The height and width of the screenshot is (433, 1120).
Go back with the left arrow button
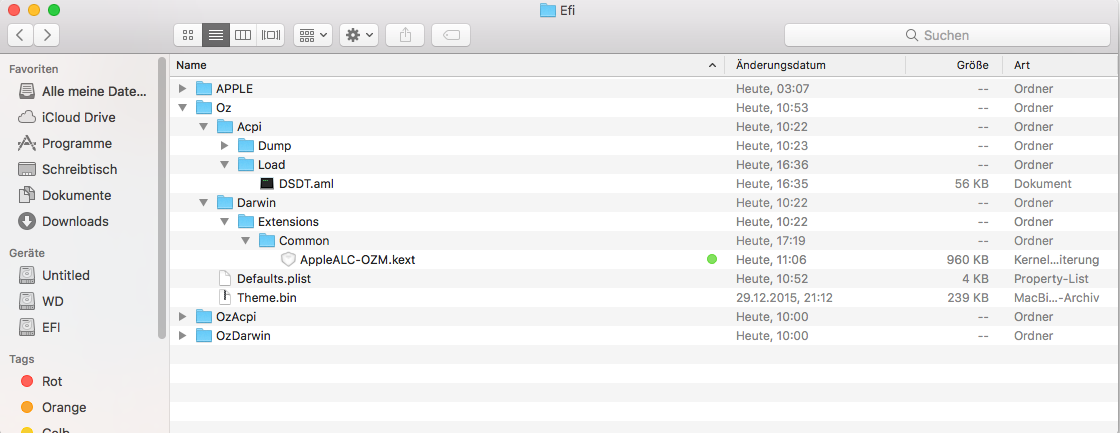tap(21, 34)
